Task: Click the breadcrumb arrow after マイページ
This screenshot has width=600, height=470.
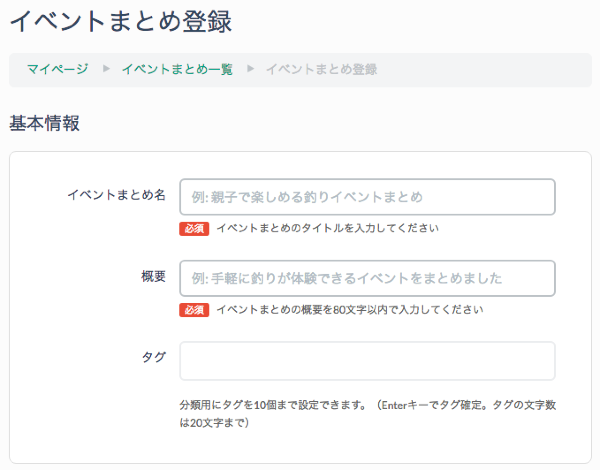Action: pyautogui.click(x=105, y=69)
